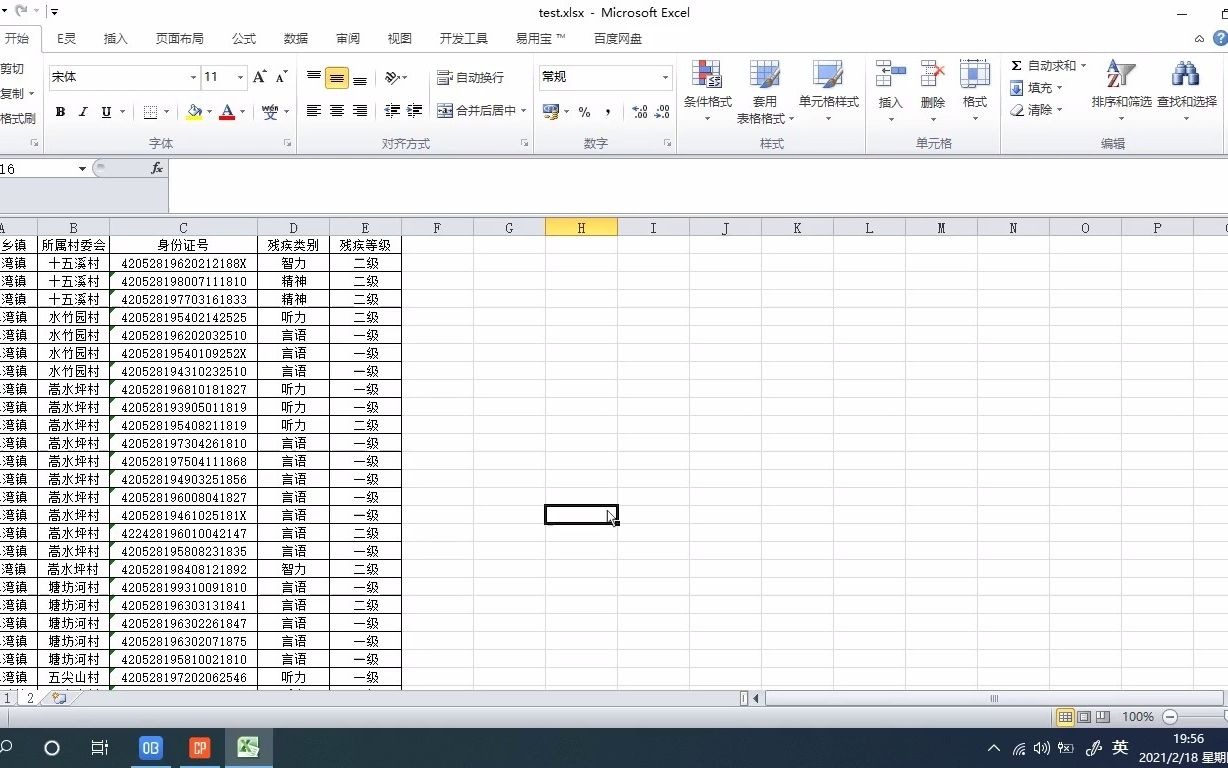Image resolution: width=1228 pixels, height=768 pixels.
Task: Toggle italic formatting
Action: [x=83, y=112]
